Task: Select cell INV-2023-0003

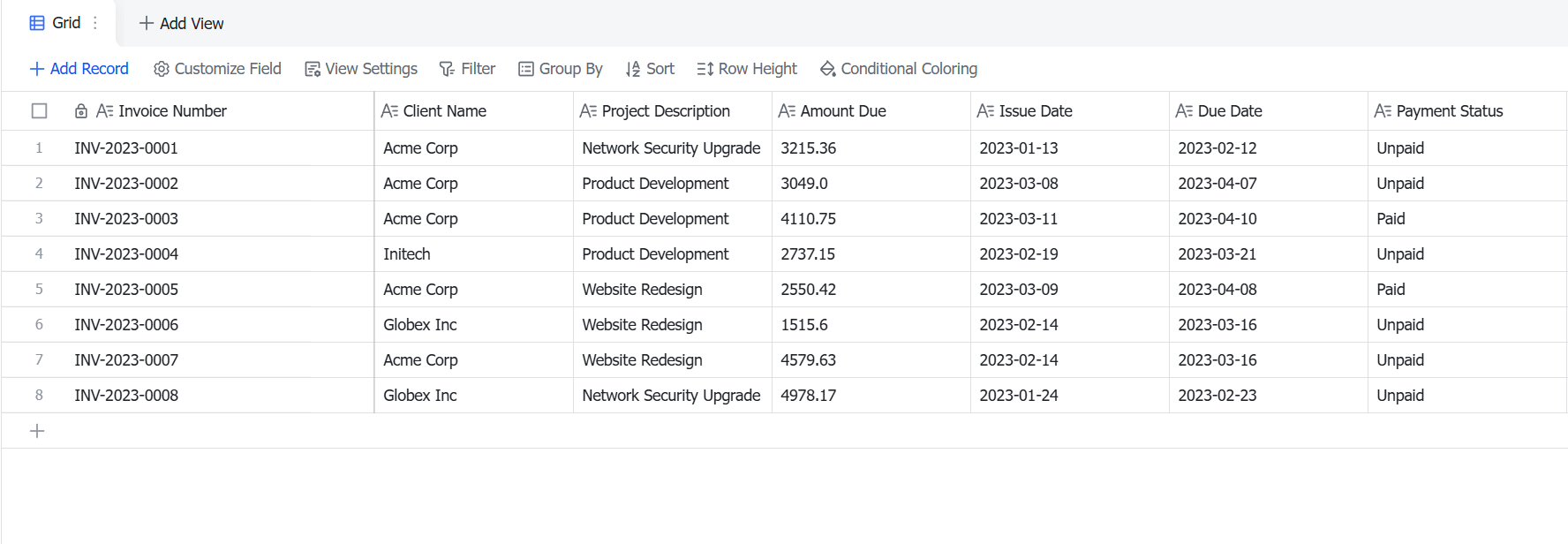Action: coord(220,219)
